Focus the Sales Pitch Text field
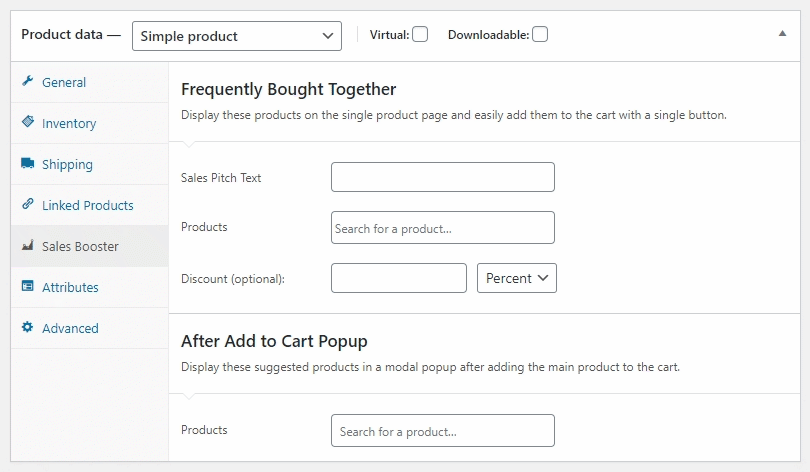The image size is (810, 472). click(443, 177)
